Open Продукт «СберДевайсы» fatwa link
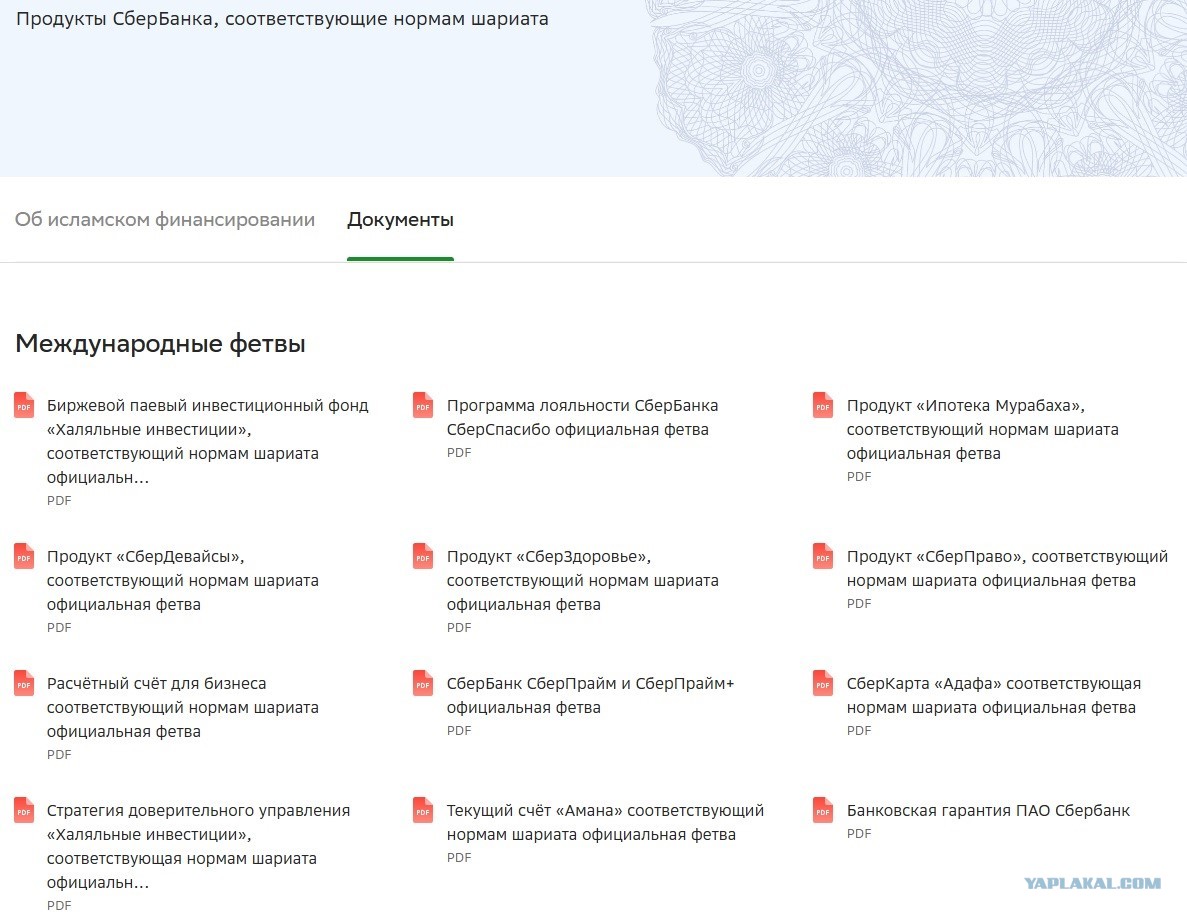Image resolution: width=1187 pixels, height=913 pixels. 182,580
